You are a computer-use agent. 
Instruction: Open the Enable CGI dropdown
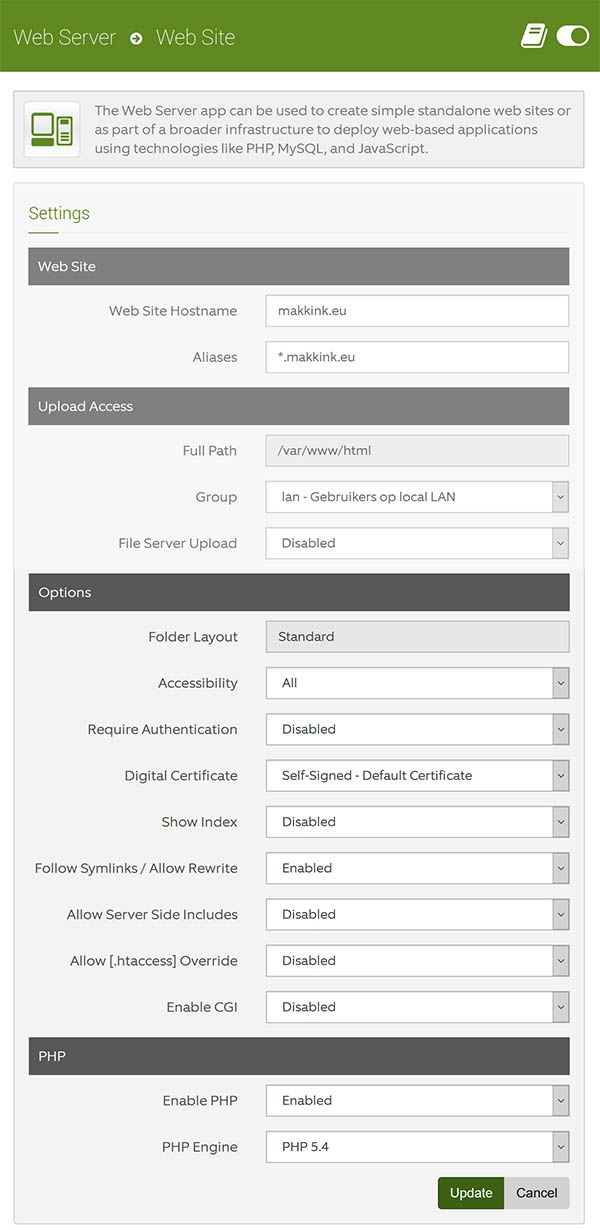point(417,1007)
